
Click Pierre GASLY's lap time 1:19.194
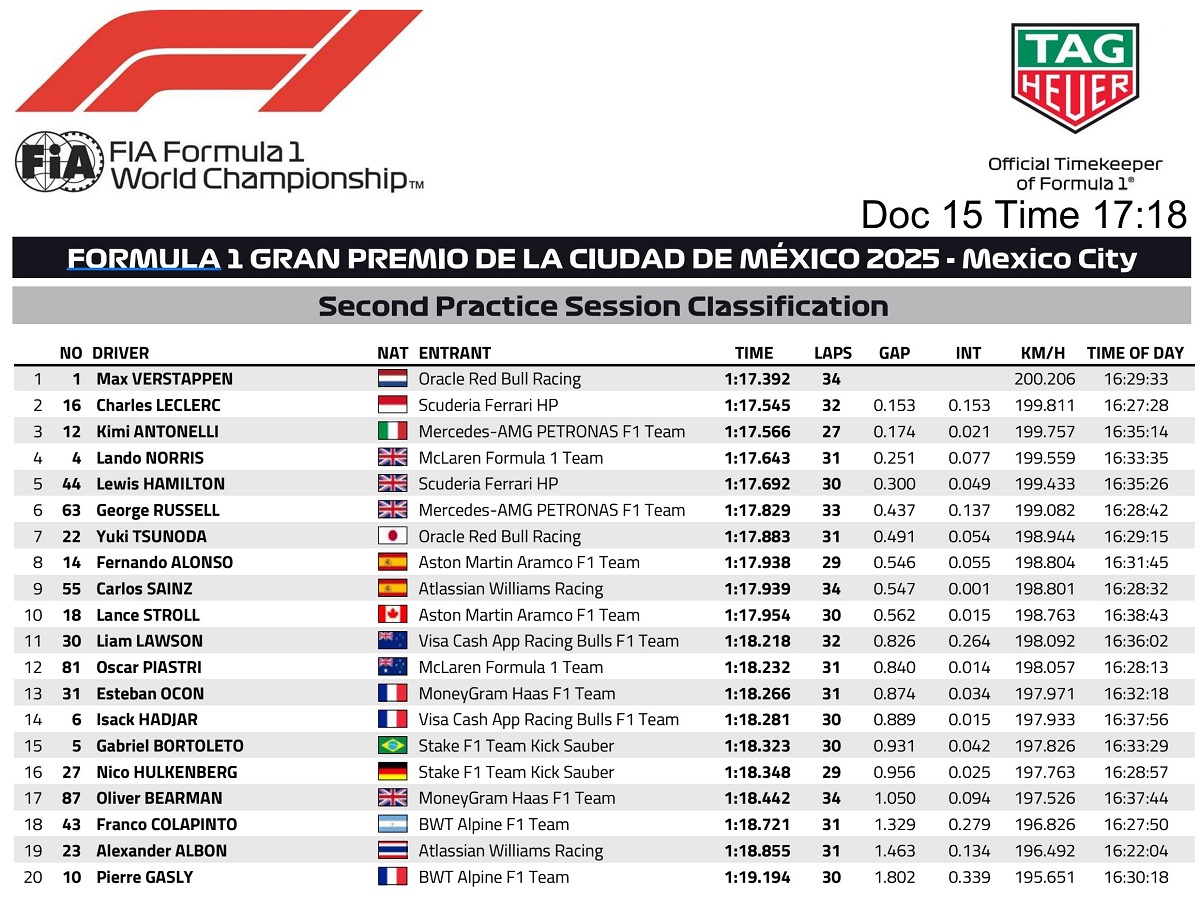pos(757,877)
